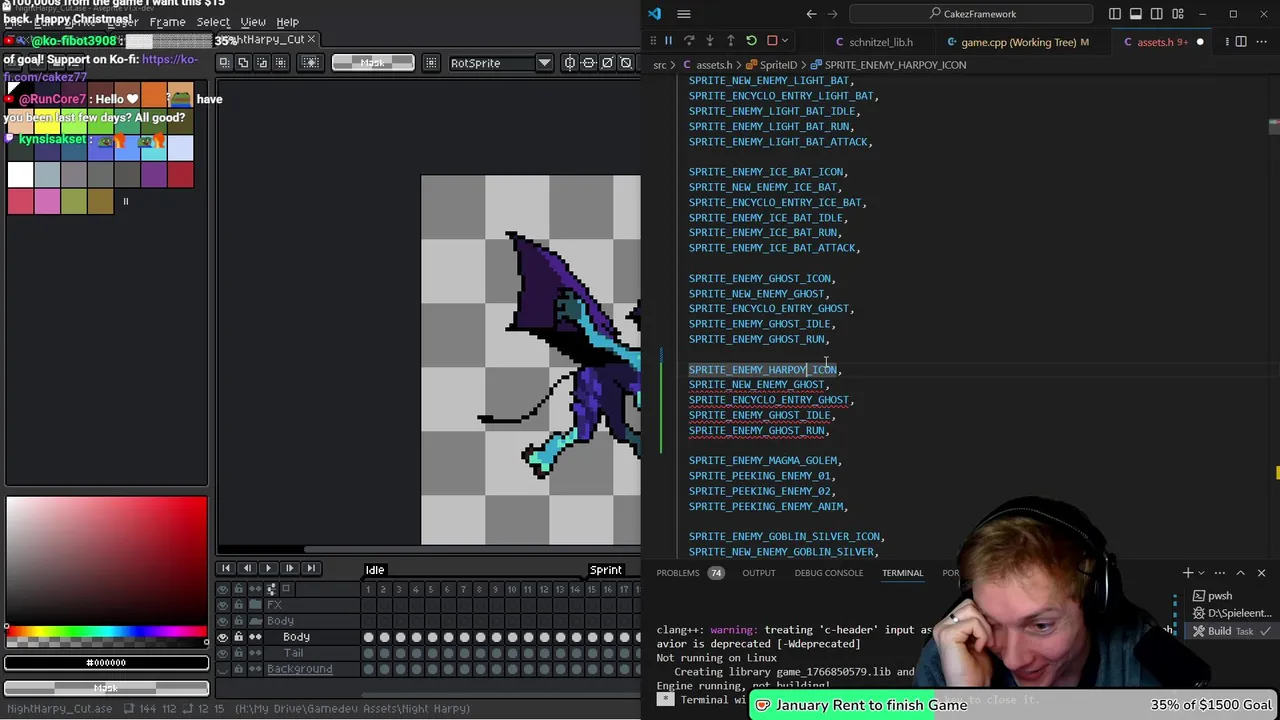Viewport: 1280px width, 720px height.
Task: Pause the debugger in VS Code
Action: pos(668,41)
